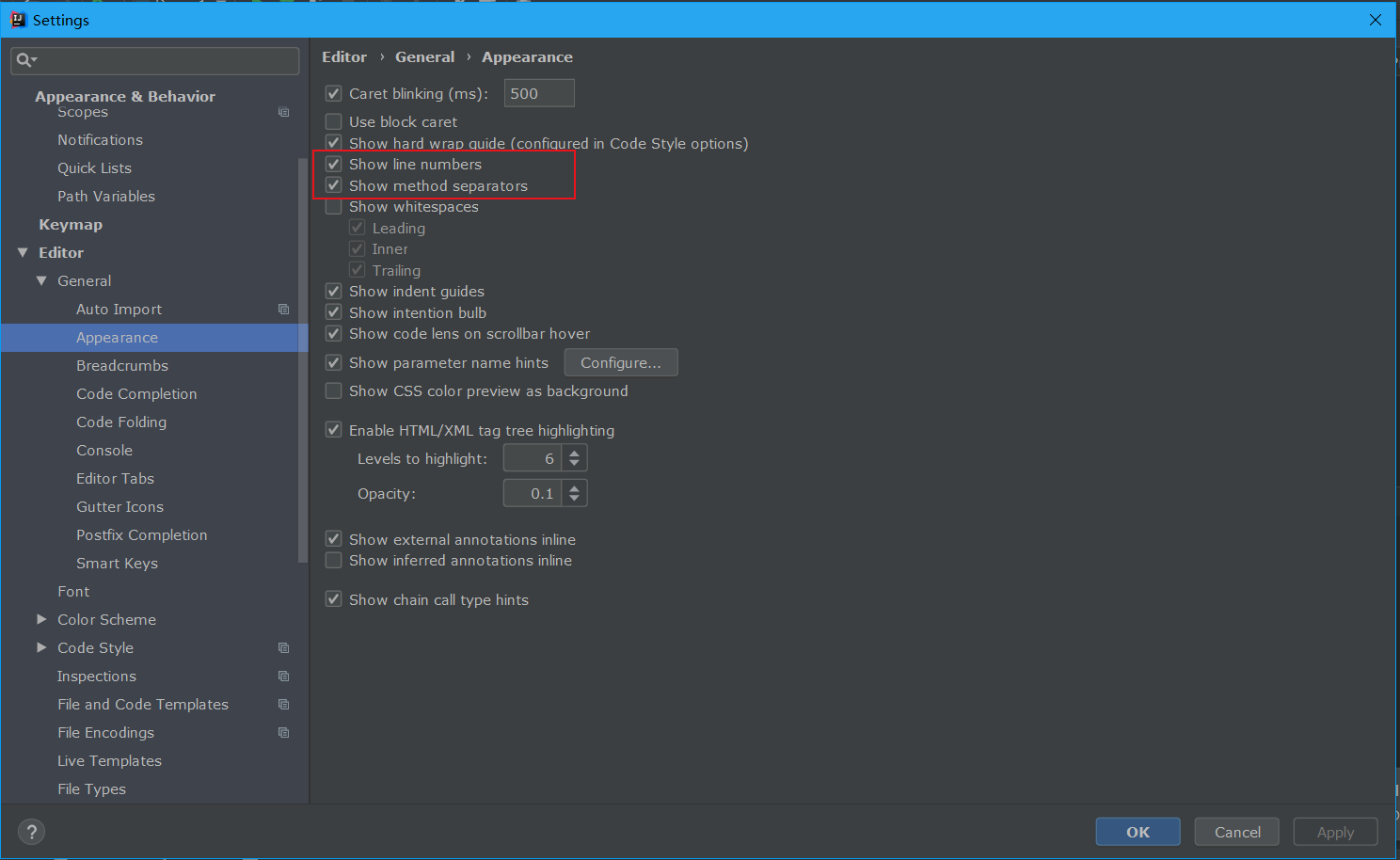Toggle Show method separators checkbox
This screenshot has height=860, width=1400.
click(x=333, y=185)
